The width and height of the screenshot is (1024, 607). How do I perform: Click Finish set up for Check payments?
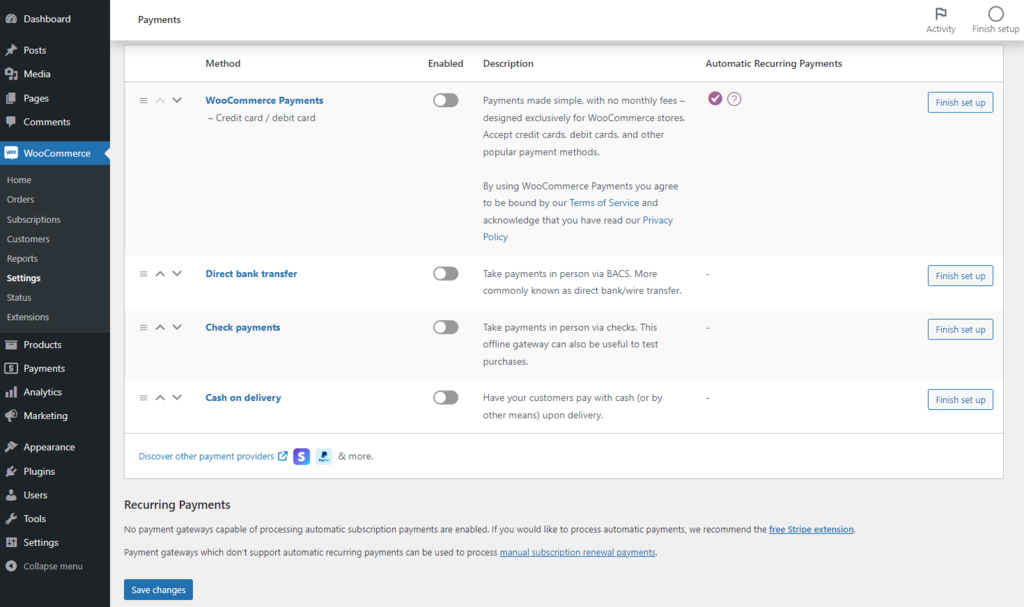960,329
